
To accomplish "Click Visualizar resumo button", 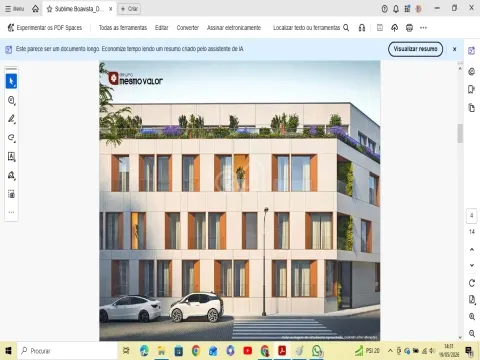I will [x=415, y=49].
